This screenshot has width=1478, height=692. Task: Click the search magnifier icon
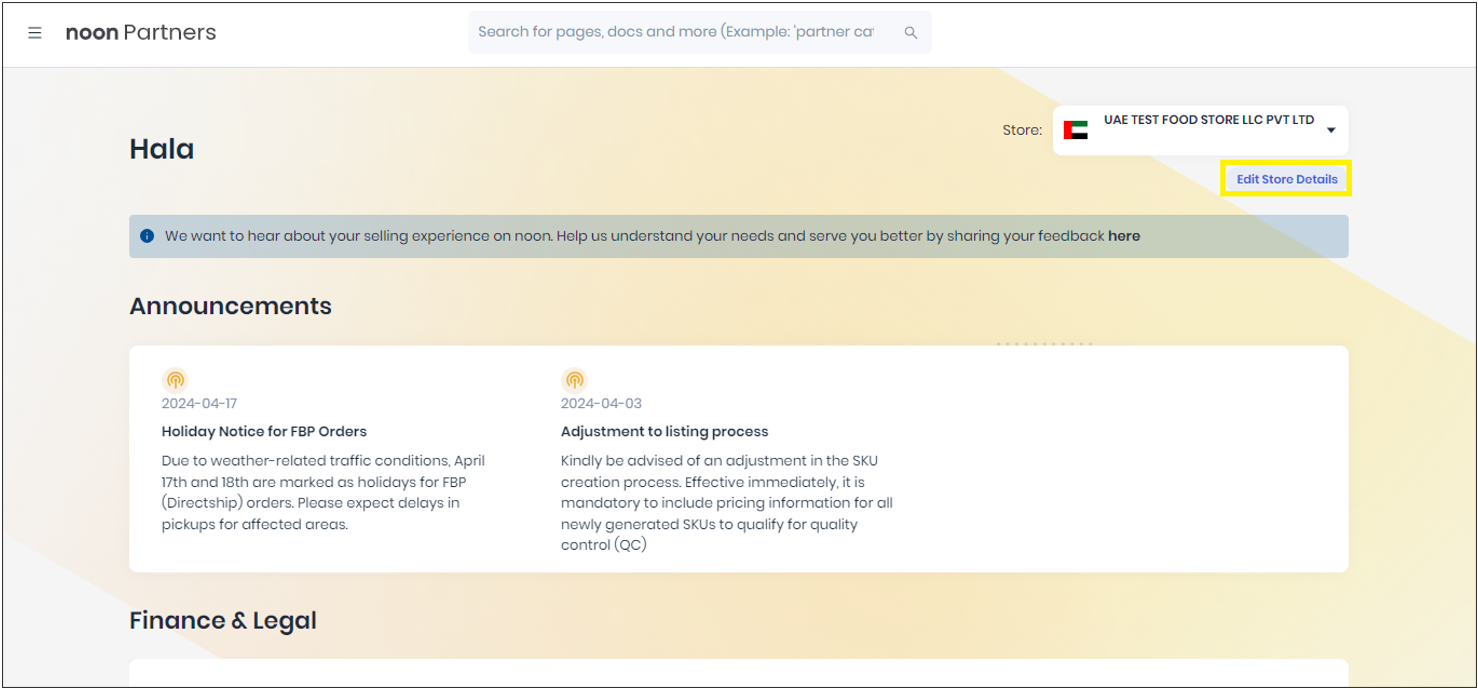911,33
